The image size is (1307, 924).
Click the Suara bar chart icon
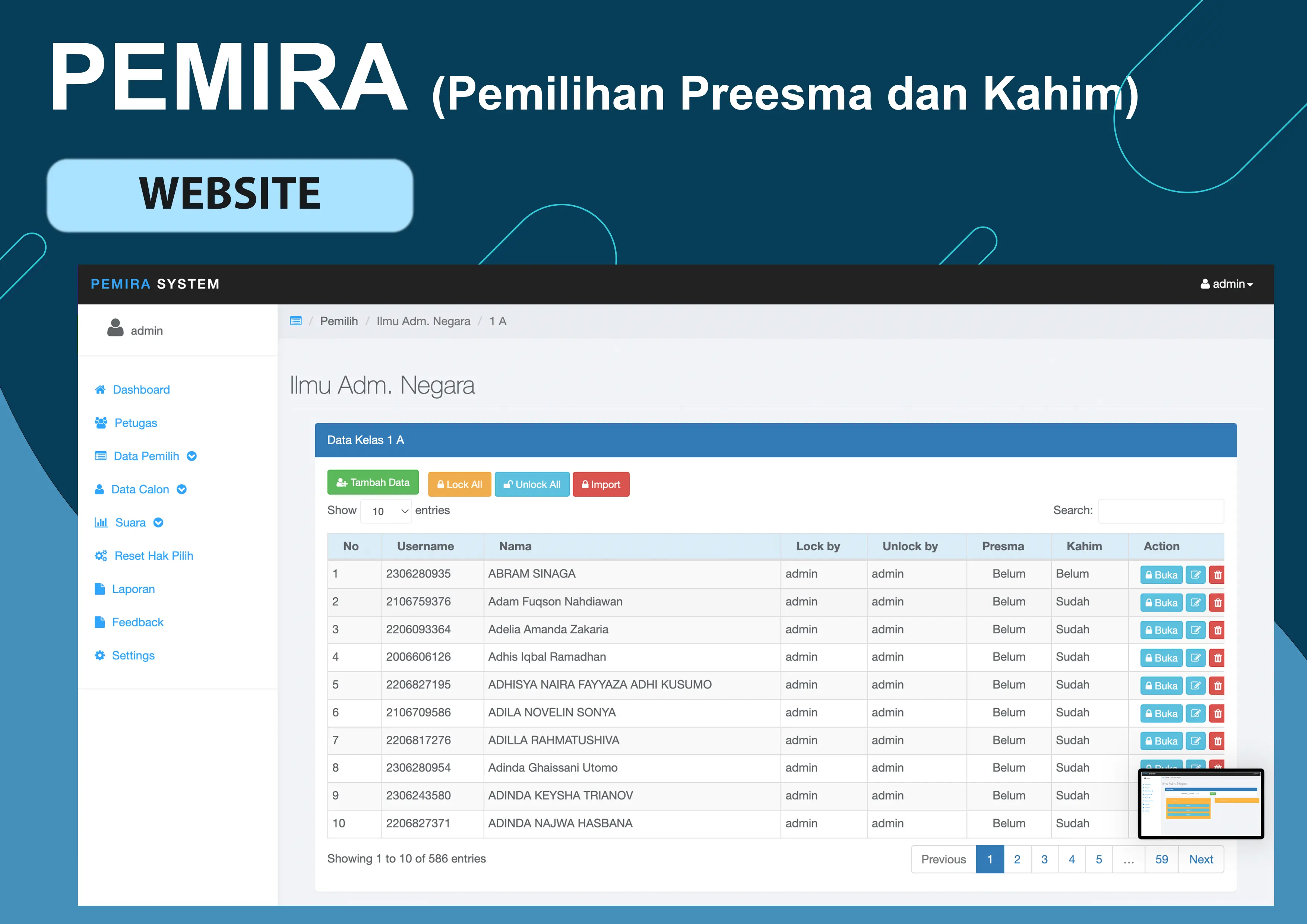pyautogui.click(x=101, y=522)
